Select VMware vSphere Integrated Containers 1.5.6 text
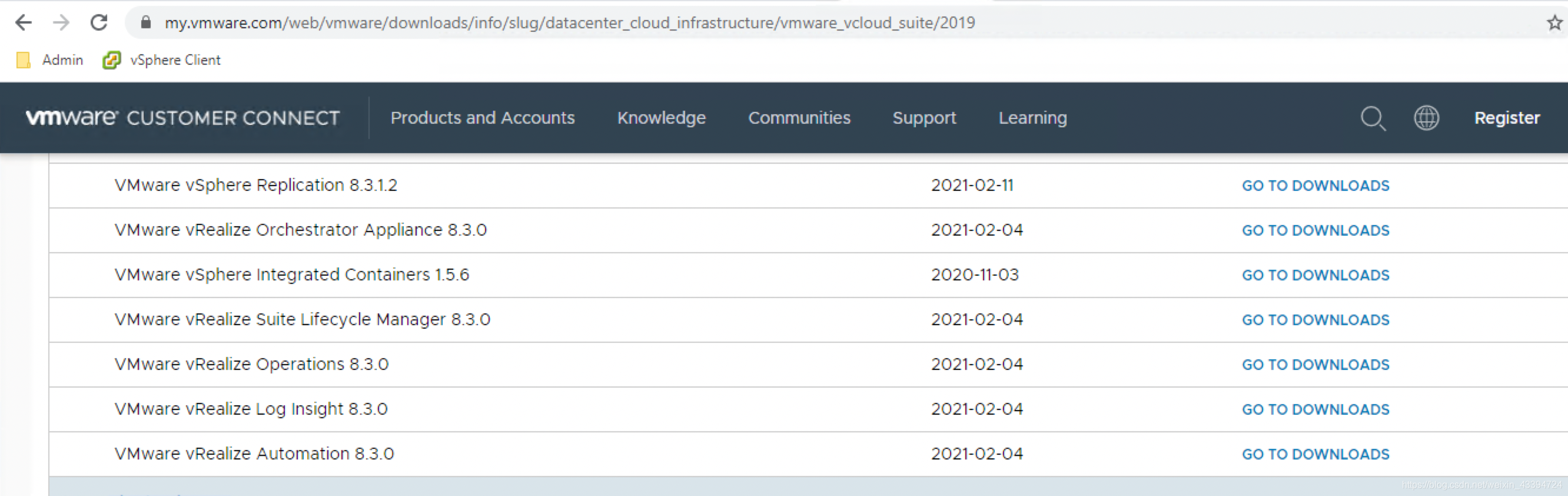 click(x=291, y=275)
